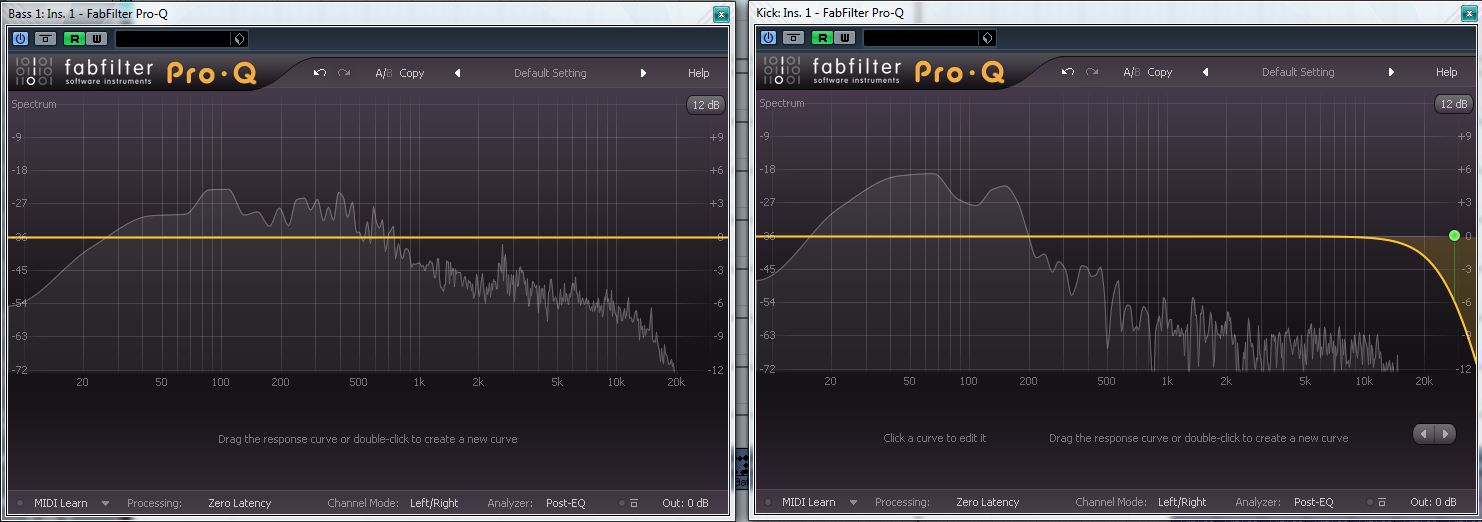Click the 12 dB range button in Kick Pro-Q
Image resolution: width=1482 pixels, height=522 pixels.
1453,104
